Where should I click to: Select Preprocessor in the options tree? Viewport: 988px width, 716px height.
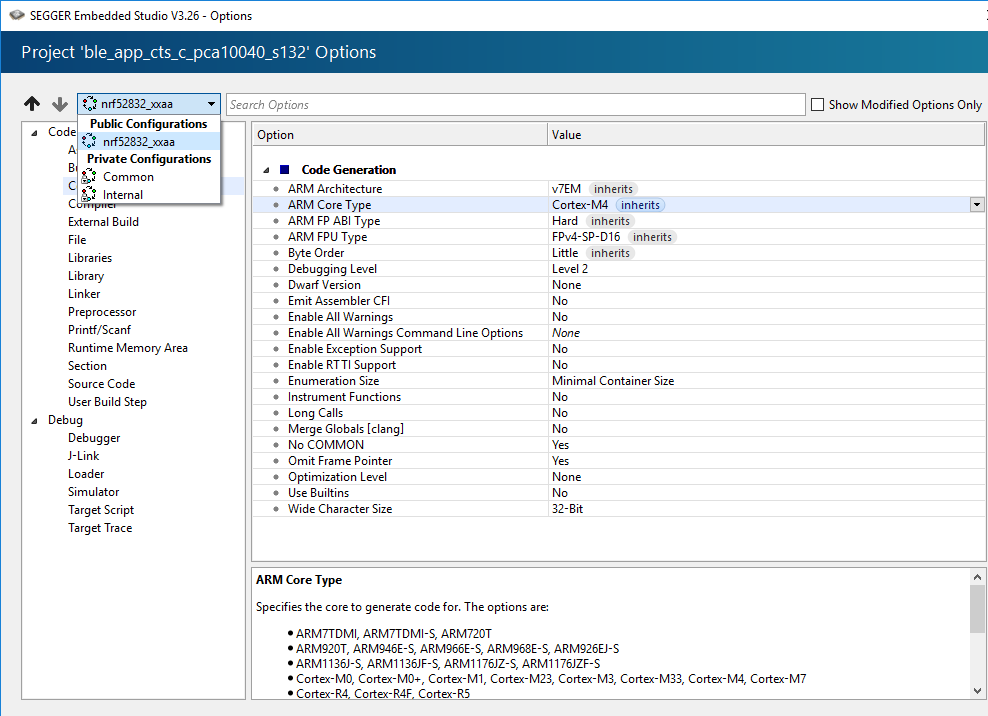coord(102,312)
